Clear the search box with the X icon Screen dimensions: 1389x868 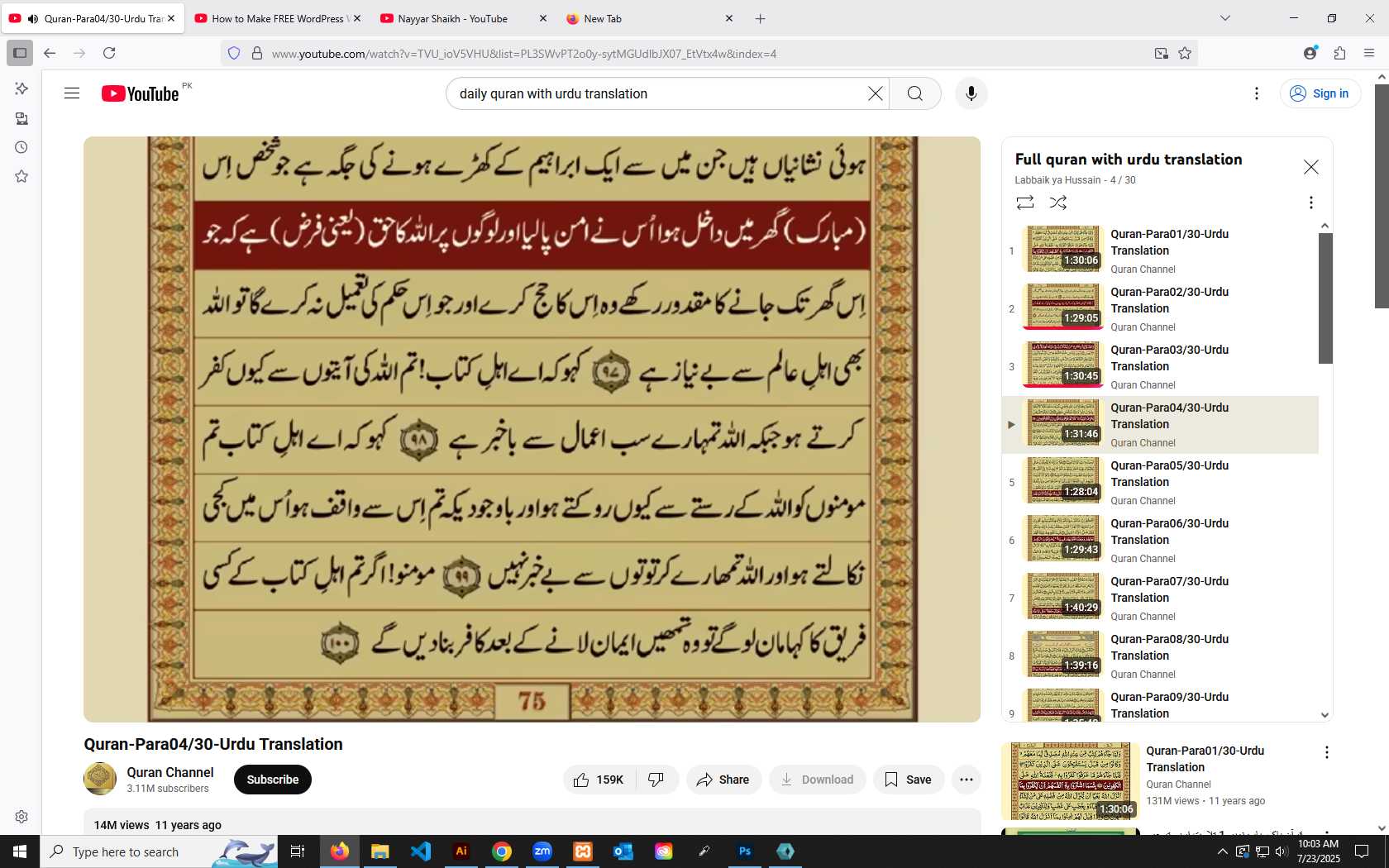(x=876, y=93)
